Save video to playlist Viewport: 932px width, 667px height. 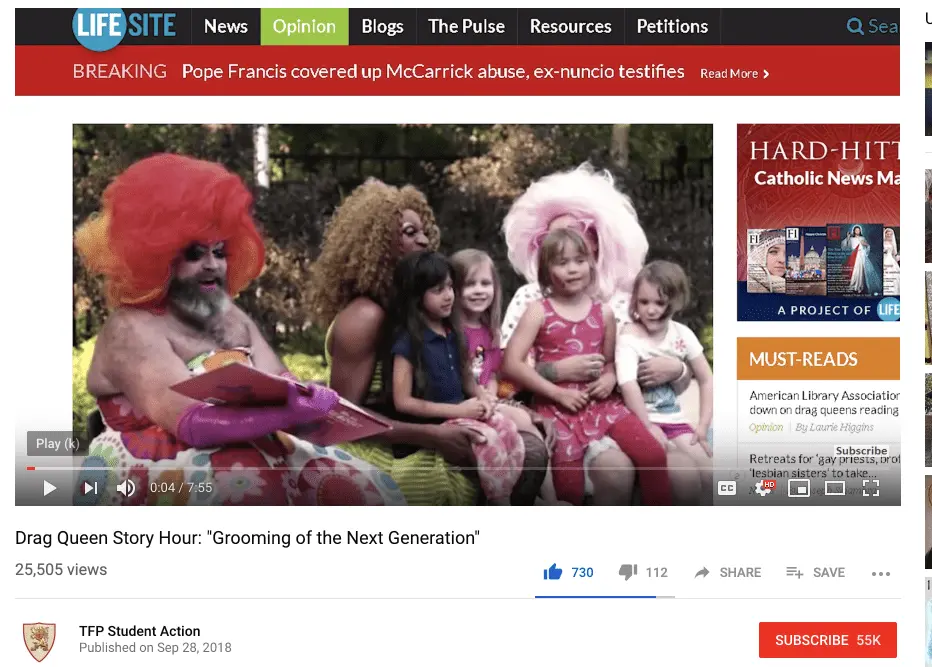(815, 573)
